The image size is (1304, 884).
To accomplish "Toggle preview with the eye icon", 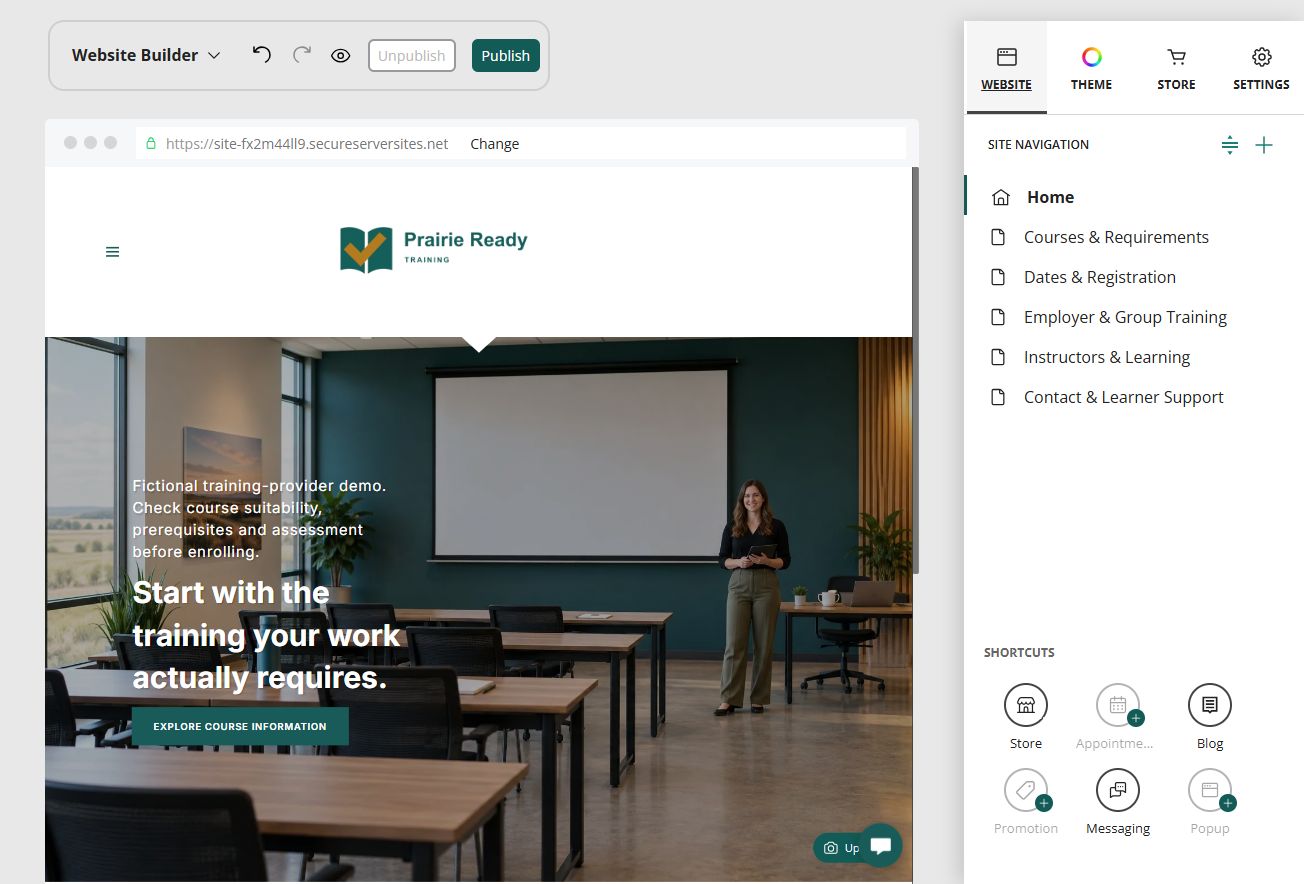I will tap(340, 56).
